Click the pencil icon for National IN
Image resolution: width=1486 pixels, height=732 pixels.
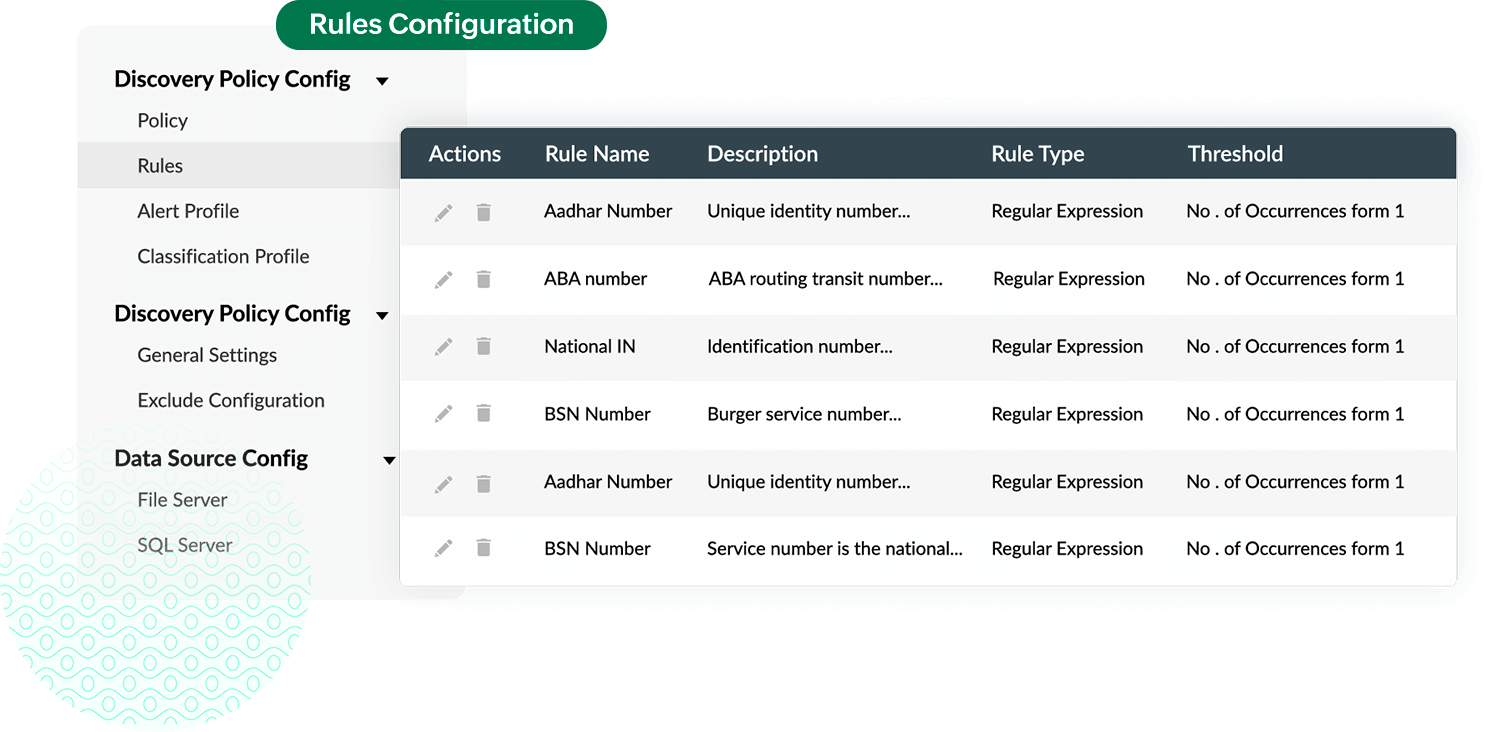click(444, 347)
